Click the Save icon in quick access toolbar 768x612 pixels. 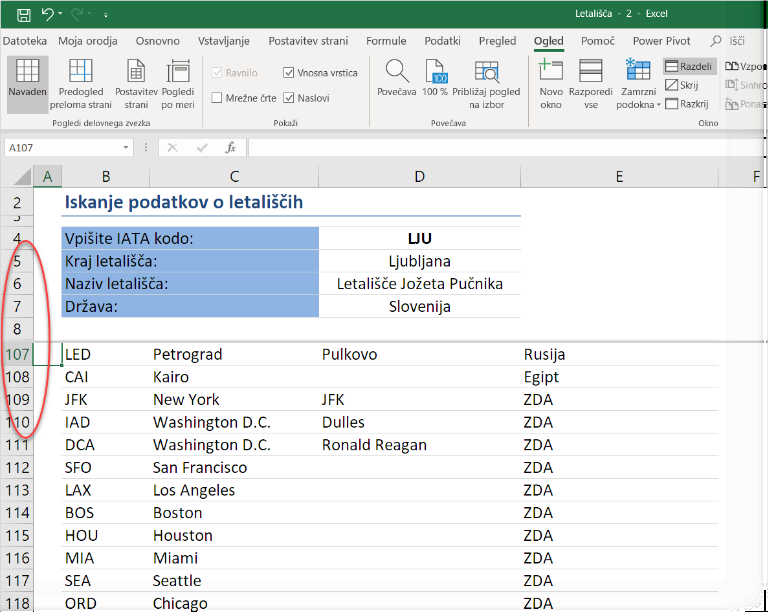(24, 15)
